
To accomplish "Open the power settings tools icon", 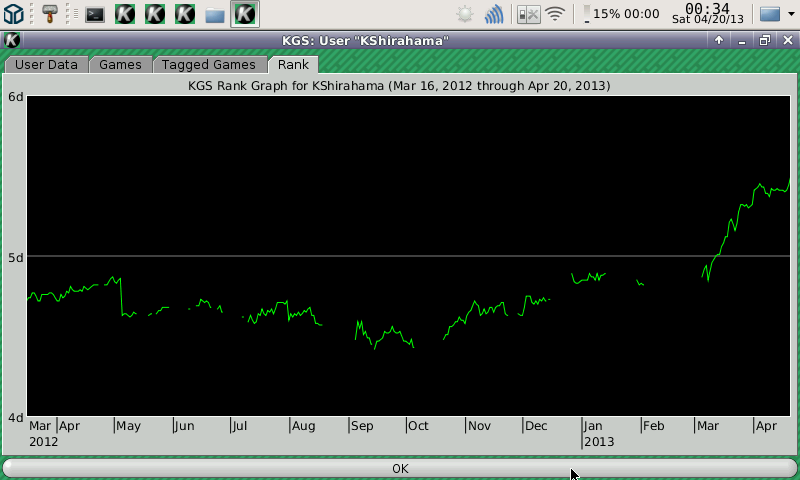I will tap(529, 14).
